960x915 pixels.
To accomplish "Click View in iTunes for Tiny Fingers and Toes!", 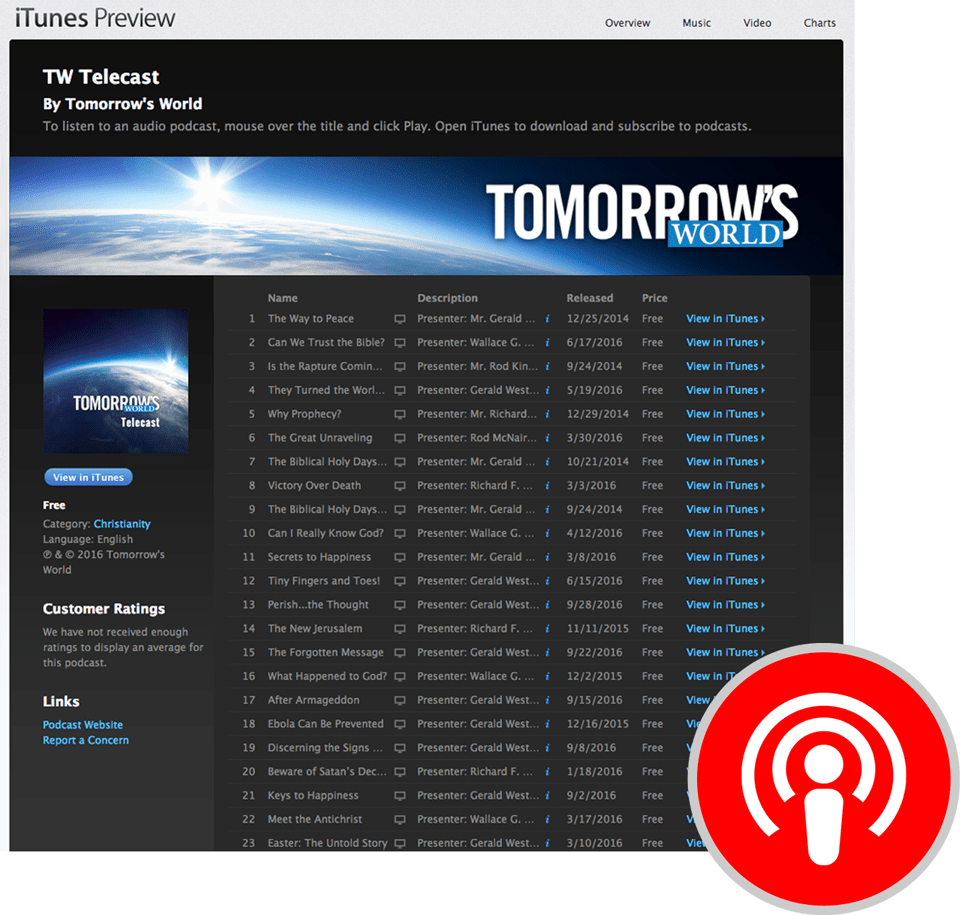I will (726, 581).
